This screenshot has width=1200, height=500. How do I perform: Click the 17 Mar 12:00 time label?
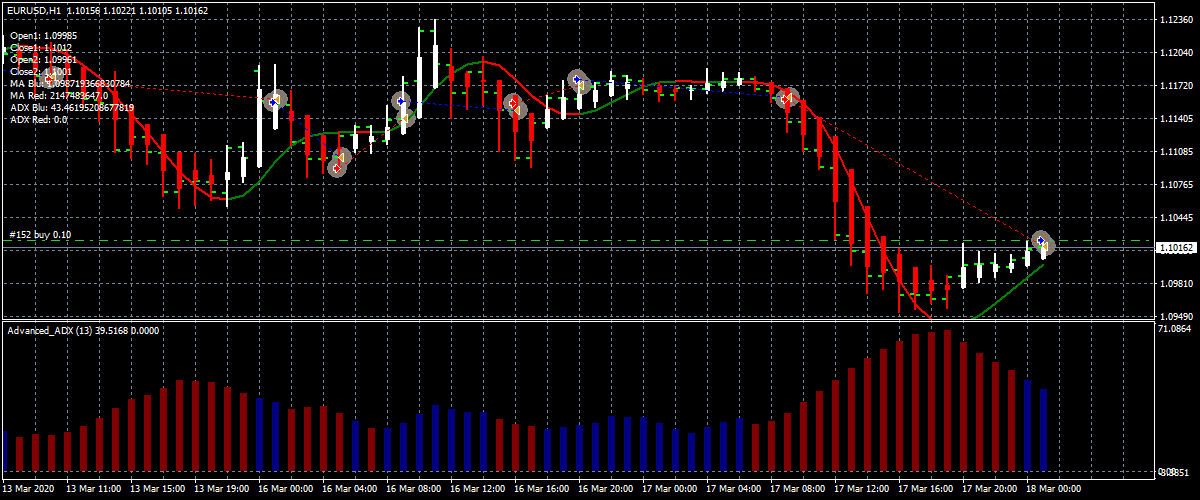[863, 490]
